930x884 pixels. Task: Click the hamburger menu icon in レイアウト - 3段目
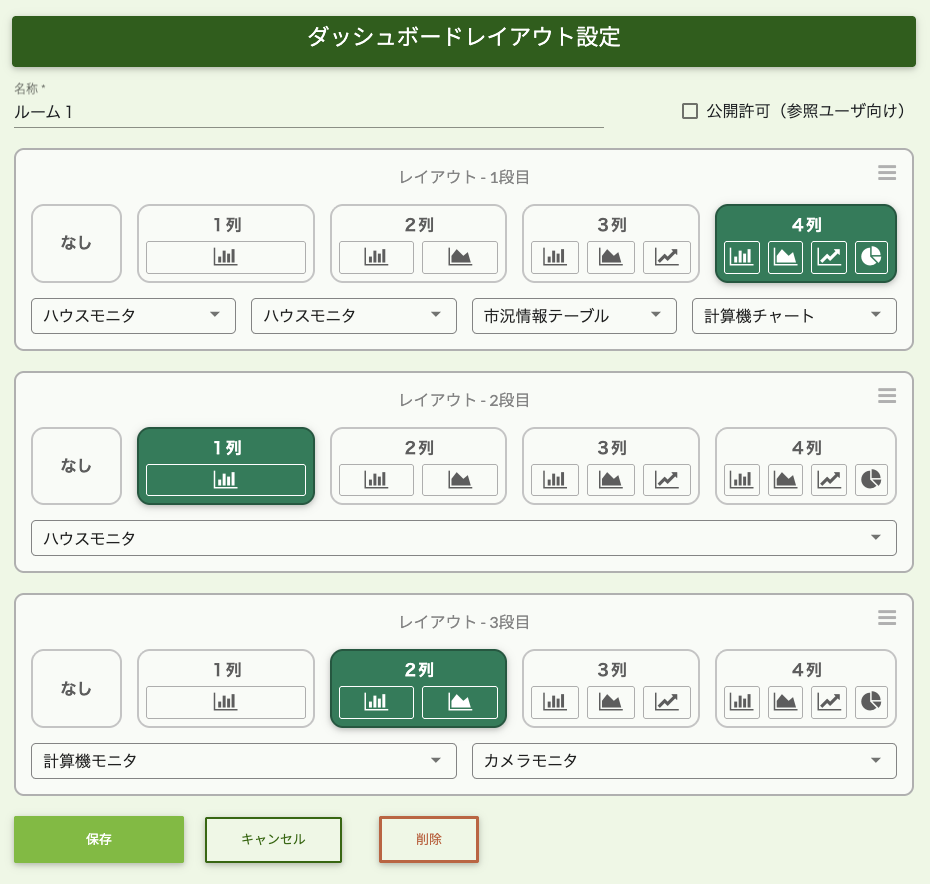[886, 618]
